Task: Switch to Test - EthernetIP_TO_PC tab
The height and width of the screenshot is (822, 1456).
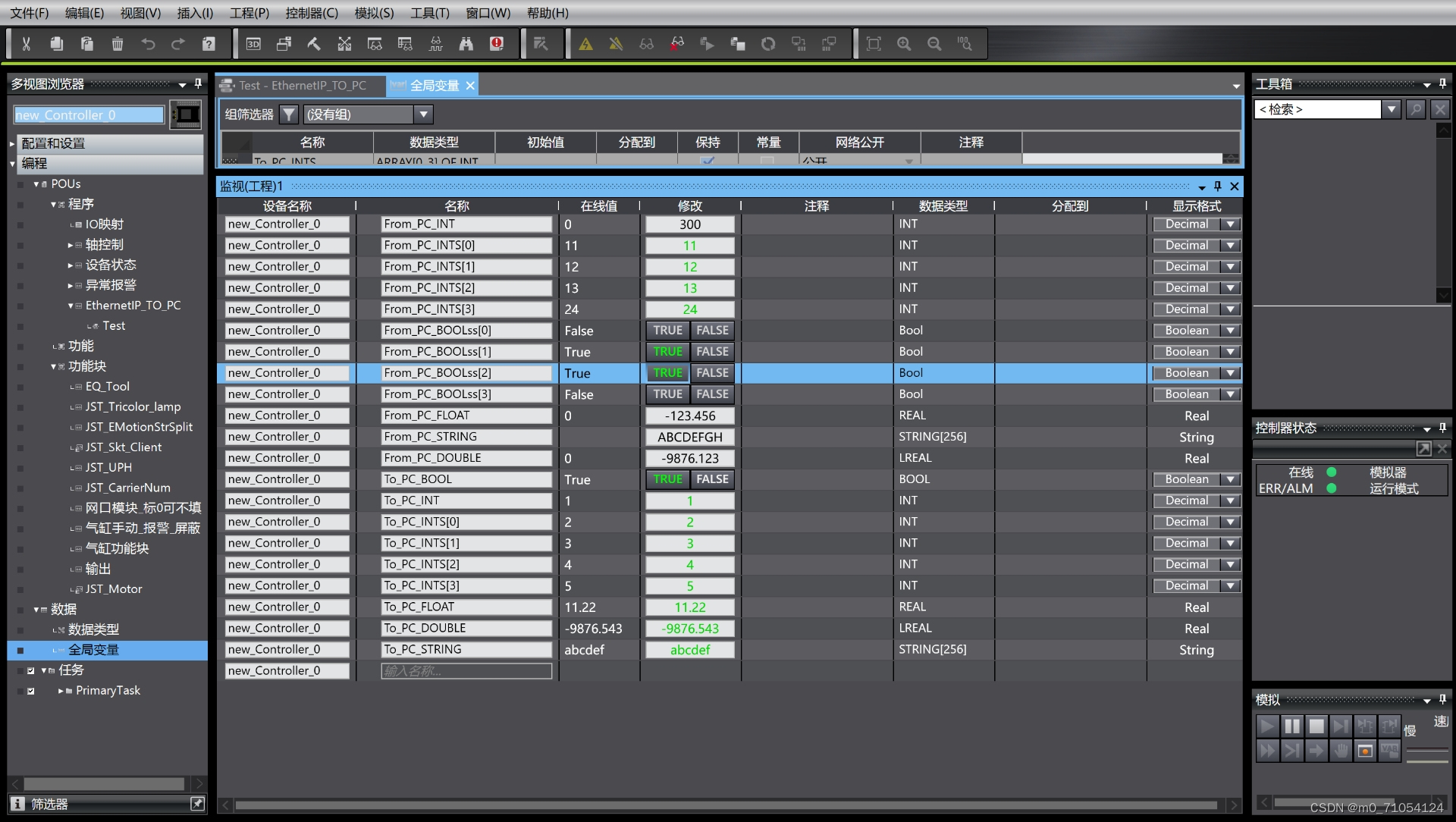Action: click(x=302, y=86)
